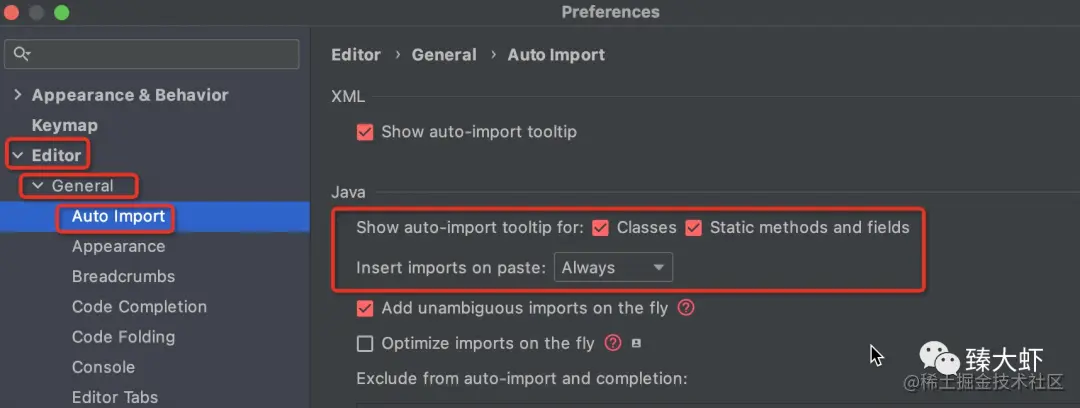Open the Code Folding settings page

[x=123, y=337]
